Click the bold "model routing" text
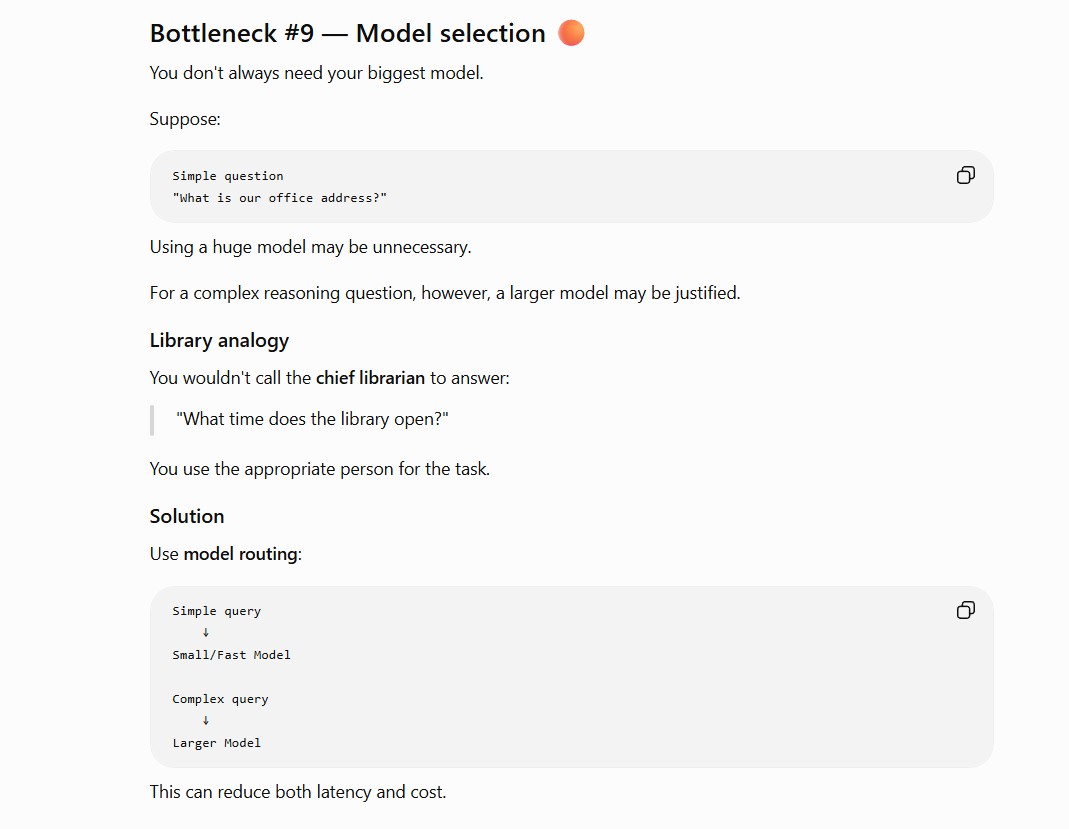Screen dimensions: 1069x829 (241, 554)
